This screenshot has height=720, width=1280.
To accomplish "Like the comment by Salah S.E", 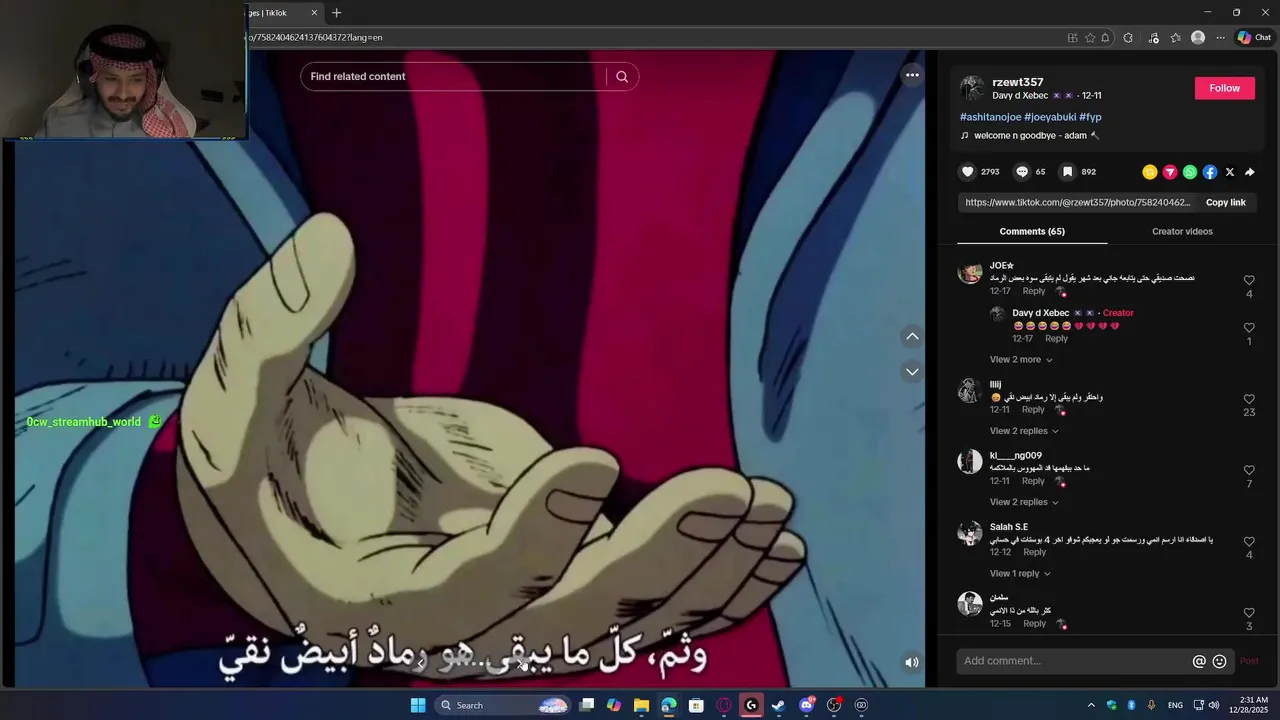I will pyautogui.click(x=1249, y=542).
